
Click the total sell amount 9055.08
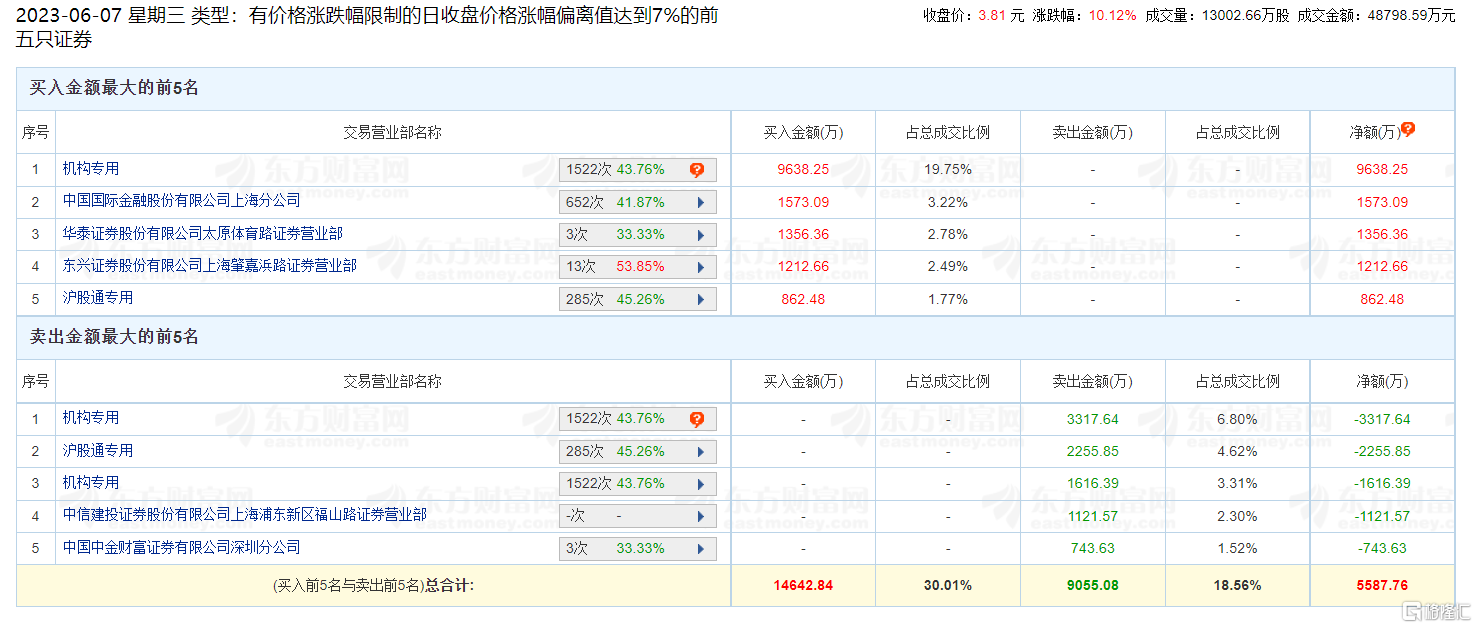[1093, 585]
